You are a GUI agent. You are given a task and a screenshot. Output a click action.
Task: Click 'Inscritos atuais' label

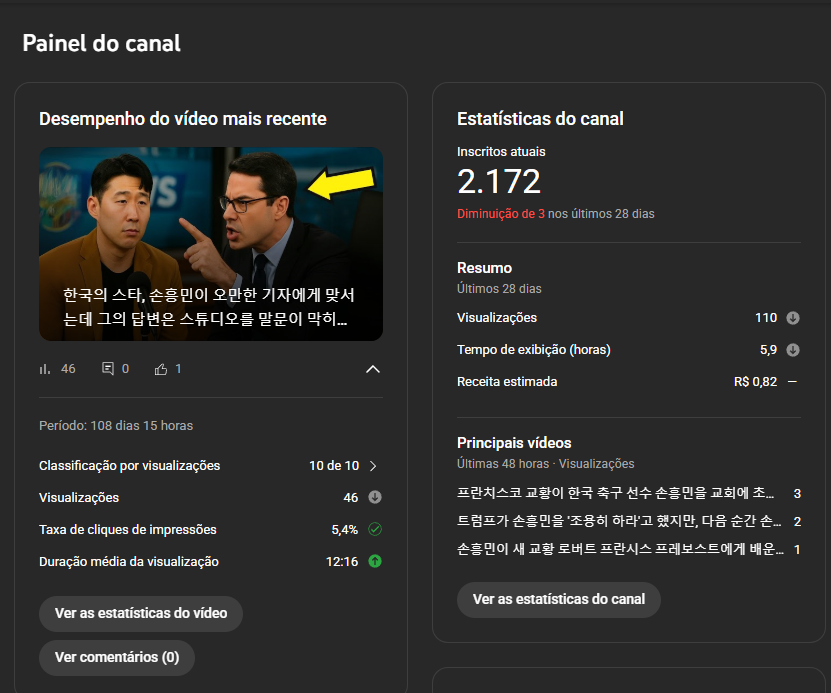(501, 152)
